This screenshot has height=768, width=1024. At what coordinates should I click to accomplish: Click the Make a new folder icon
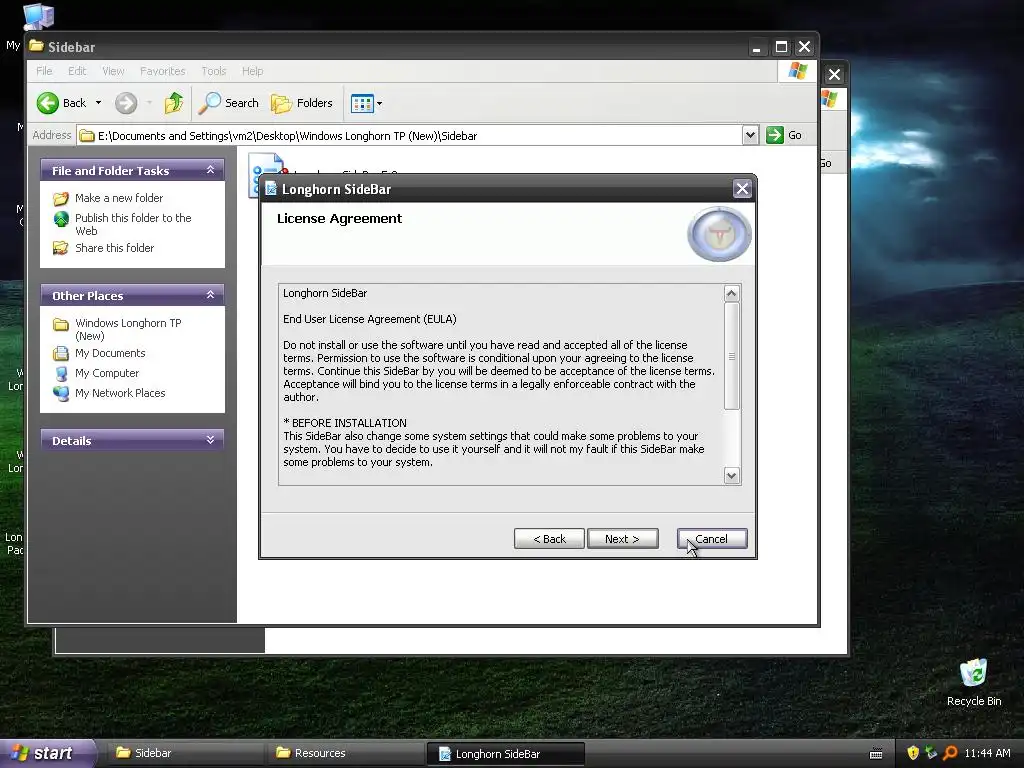(x=61, y=199)
